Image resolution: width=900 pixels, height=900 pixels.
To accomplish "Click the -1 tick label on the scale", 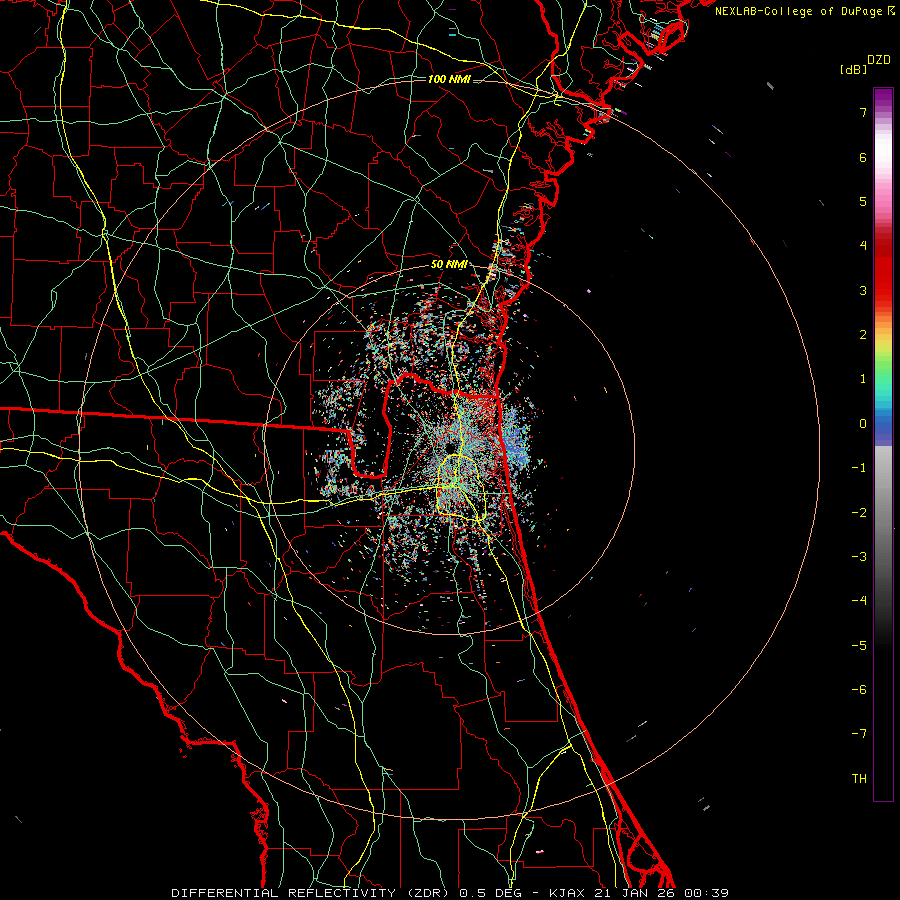I will (859, 468).
